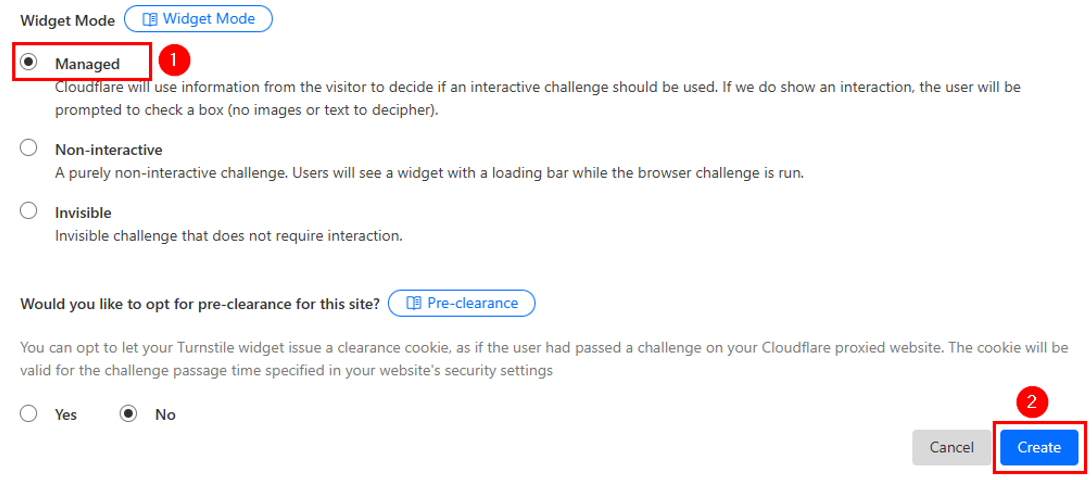This screenshot has width=1092, height=480.
Task: Click the book icon in Widget Mode button
Action: coord(150,19)
